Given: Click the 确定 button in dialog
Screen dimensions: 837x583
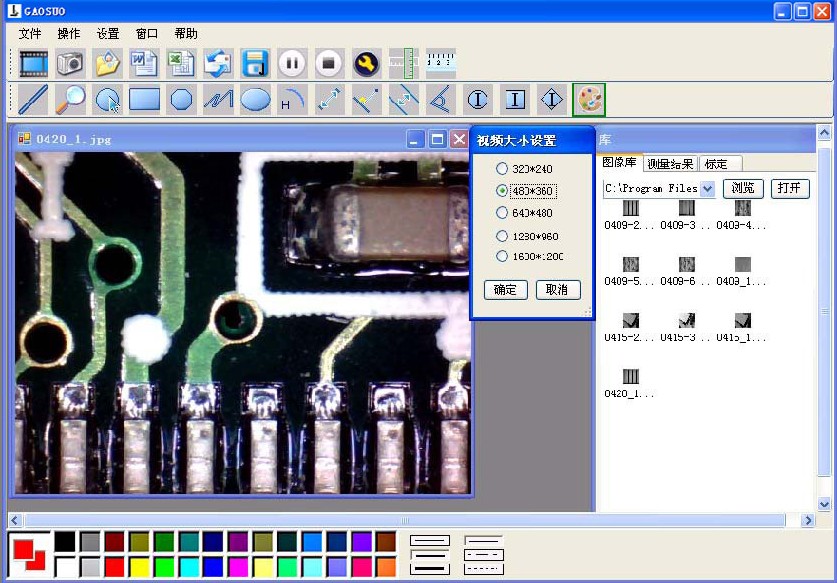Looking at the screenshot, I should tap(506, 290).
